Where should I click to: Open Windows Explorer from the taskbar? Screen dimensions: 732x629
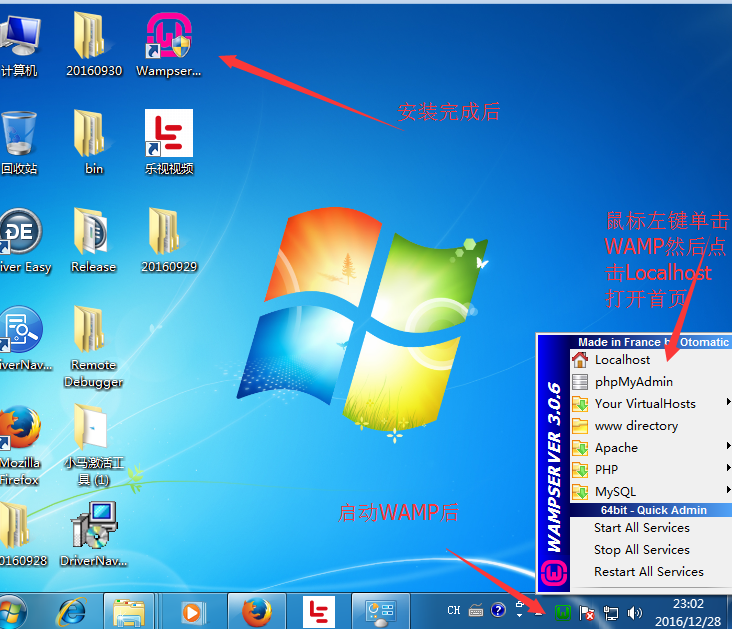(128, 612)
